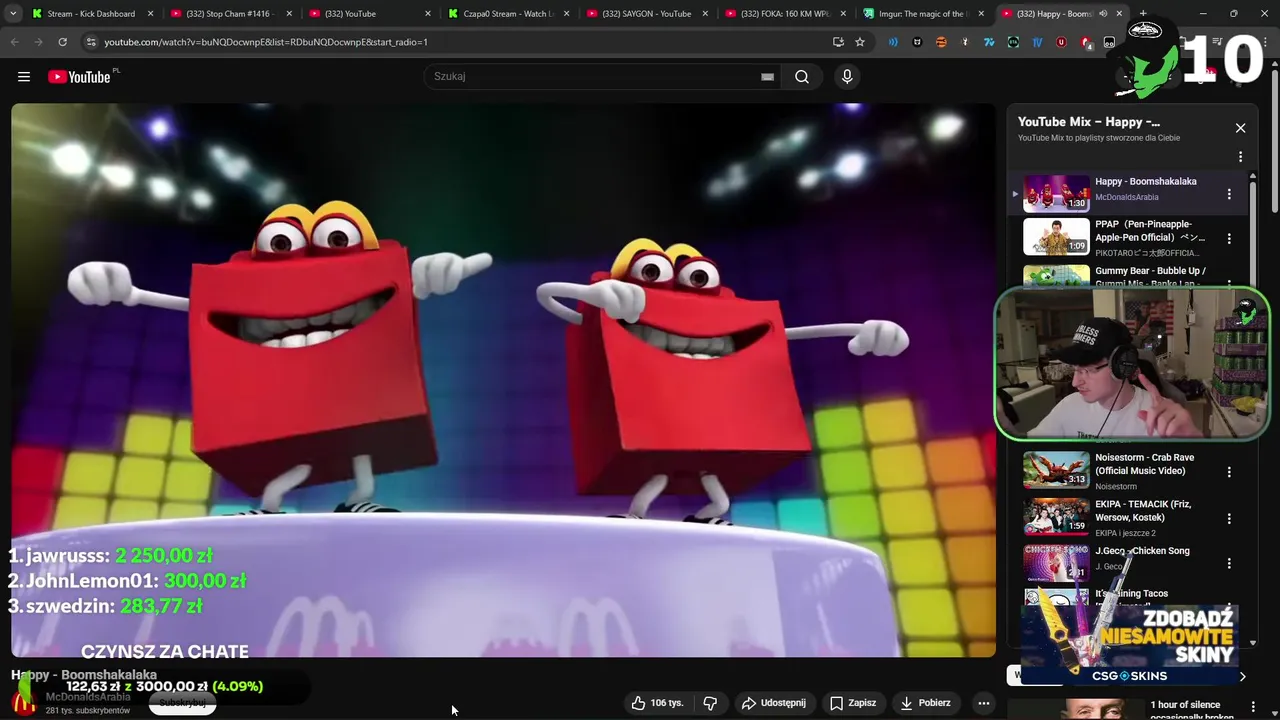1280x720 pixels.
Task: Reload the current page
Action: (62, 42)
